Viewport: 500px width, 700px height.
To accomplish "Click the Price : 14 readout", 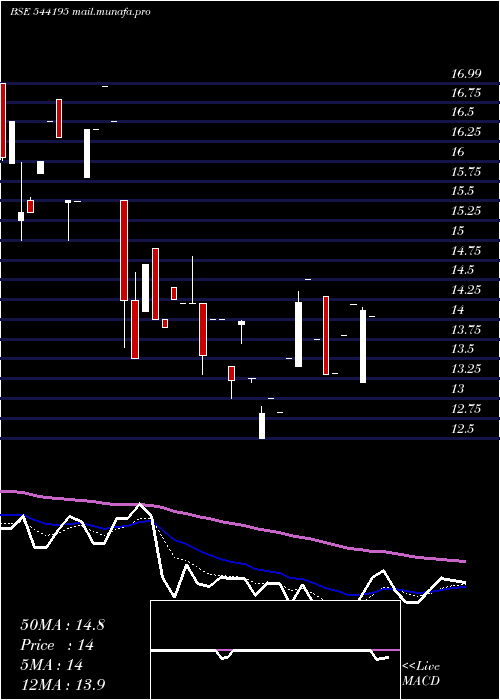I will coord(58,645).
